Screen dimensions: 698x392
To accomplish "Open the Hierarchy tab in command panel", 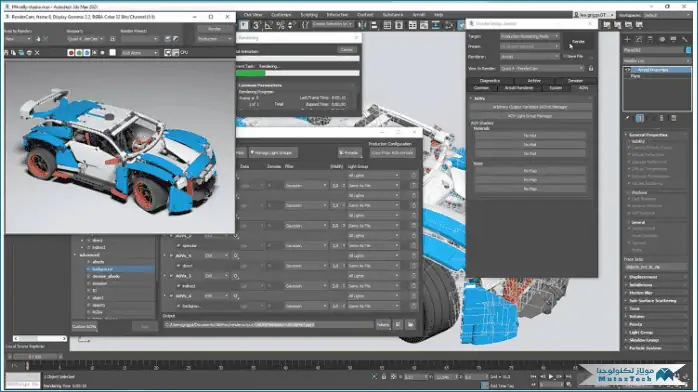I will [650, 40].
